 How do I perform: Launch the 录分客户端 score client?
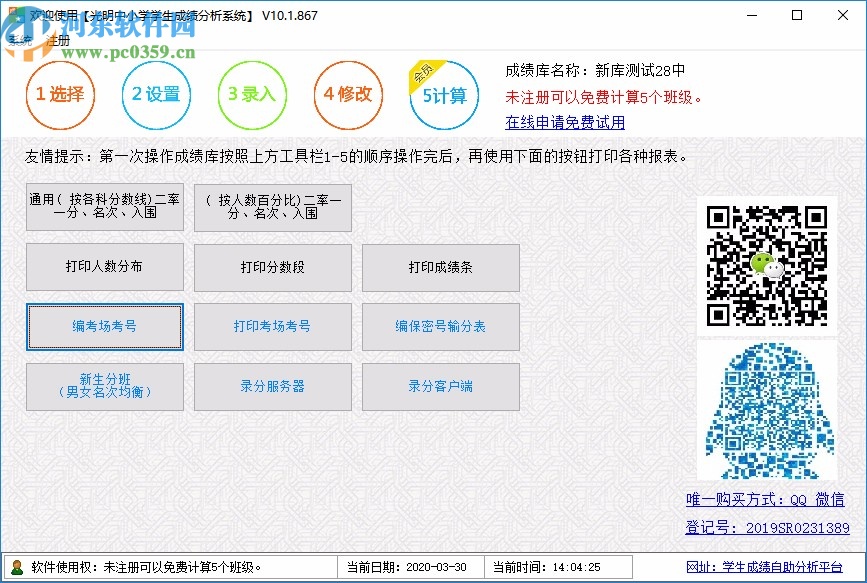[x=440, y=387]
